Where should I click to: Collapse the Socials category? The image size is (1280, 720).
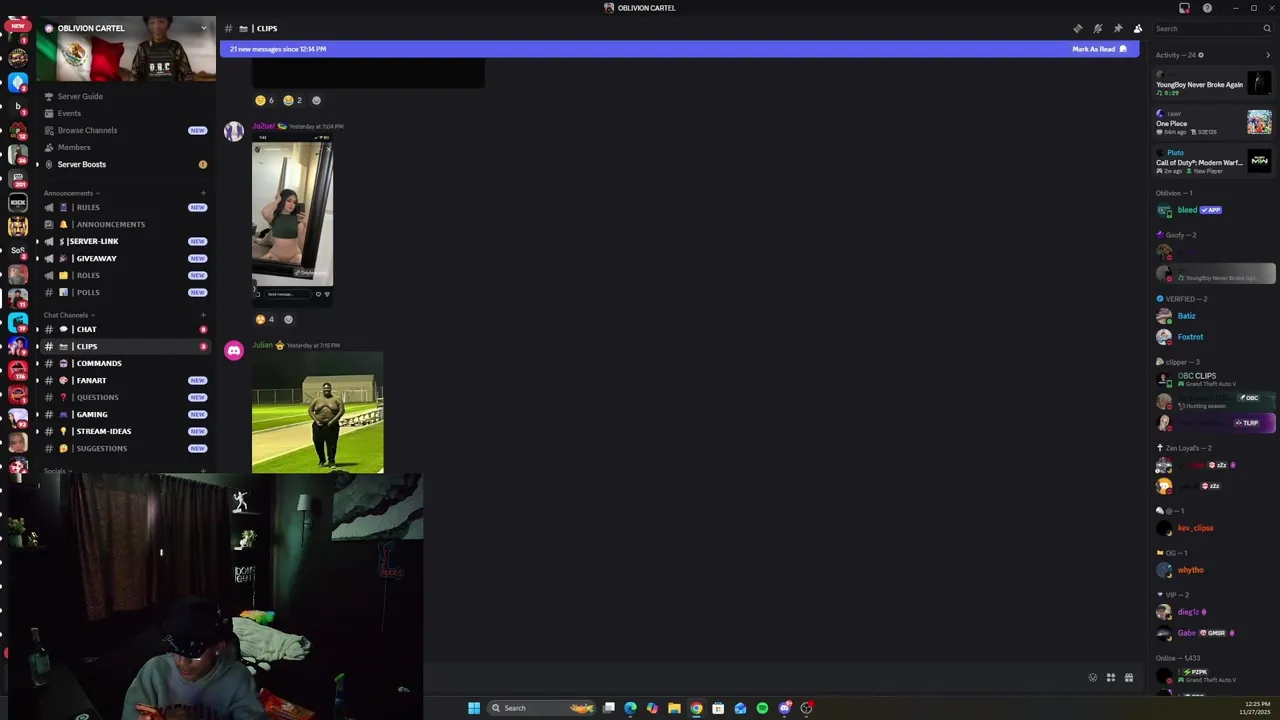coord(58,471)
